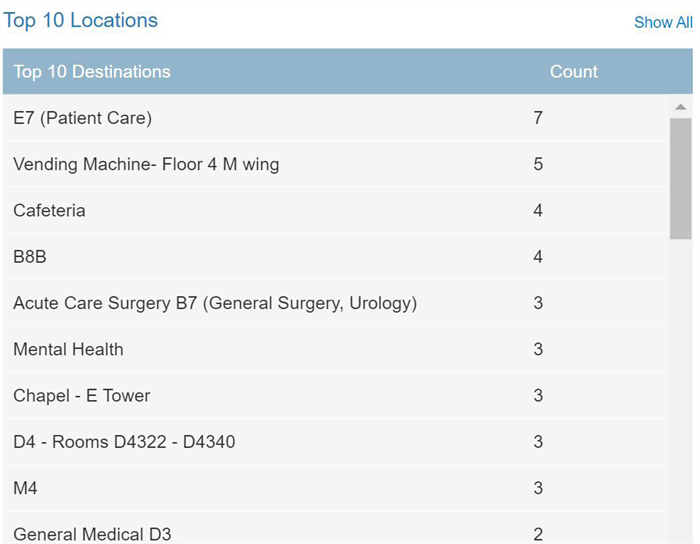This screenshot has height=544, width=700.
Task: Select Vending Machine- Floor 4 M wing row
Action: coord(336,164)
